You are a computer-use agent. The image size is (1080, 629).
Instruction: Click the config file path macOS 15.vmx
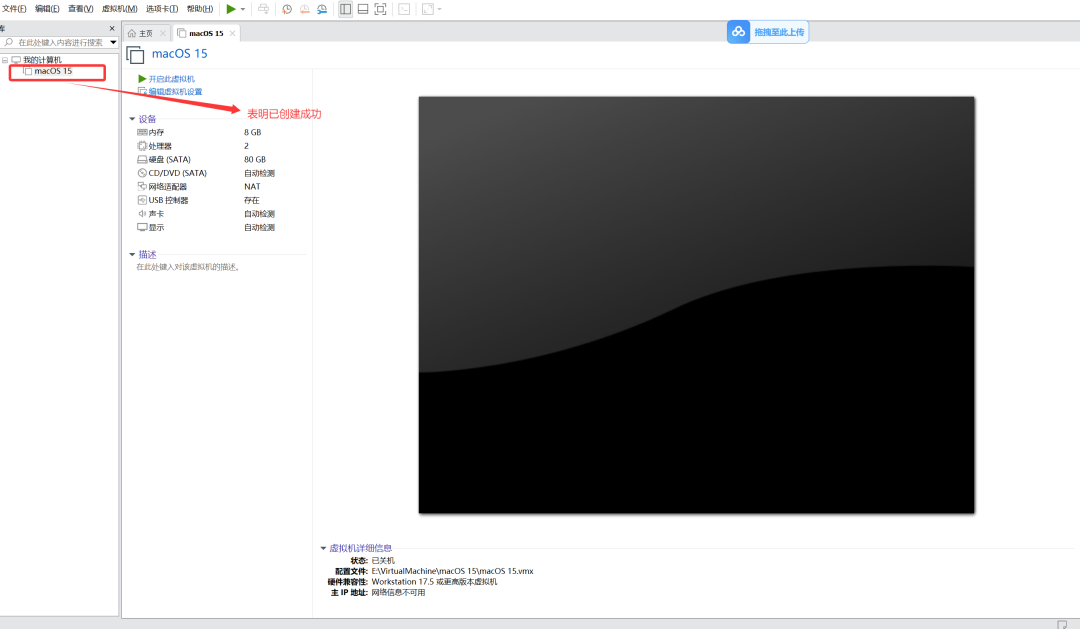point(453,571)
